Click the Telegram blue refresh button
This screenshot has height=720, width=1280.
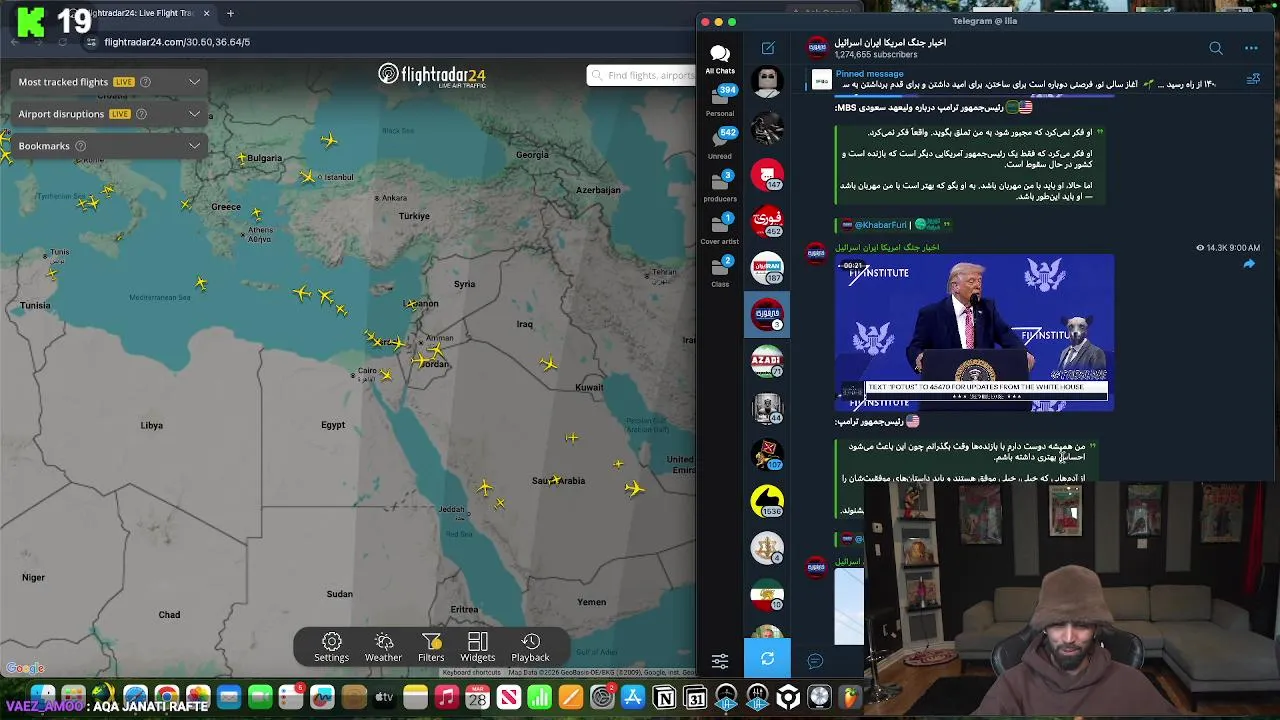click(767, 658)
